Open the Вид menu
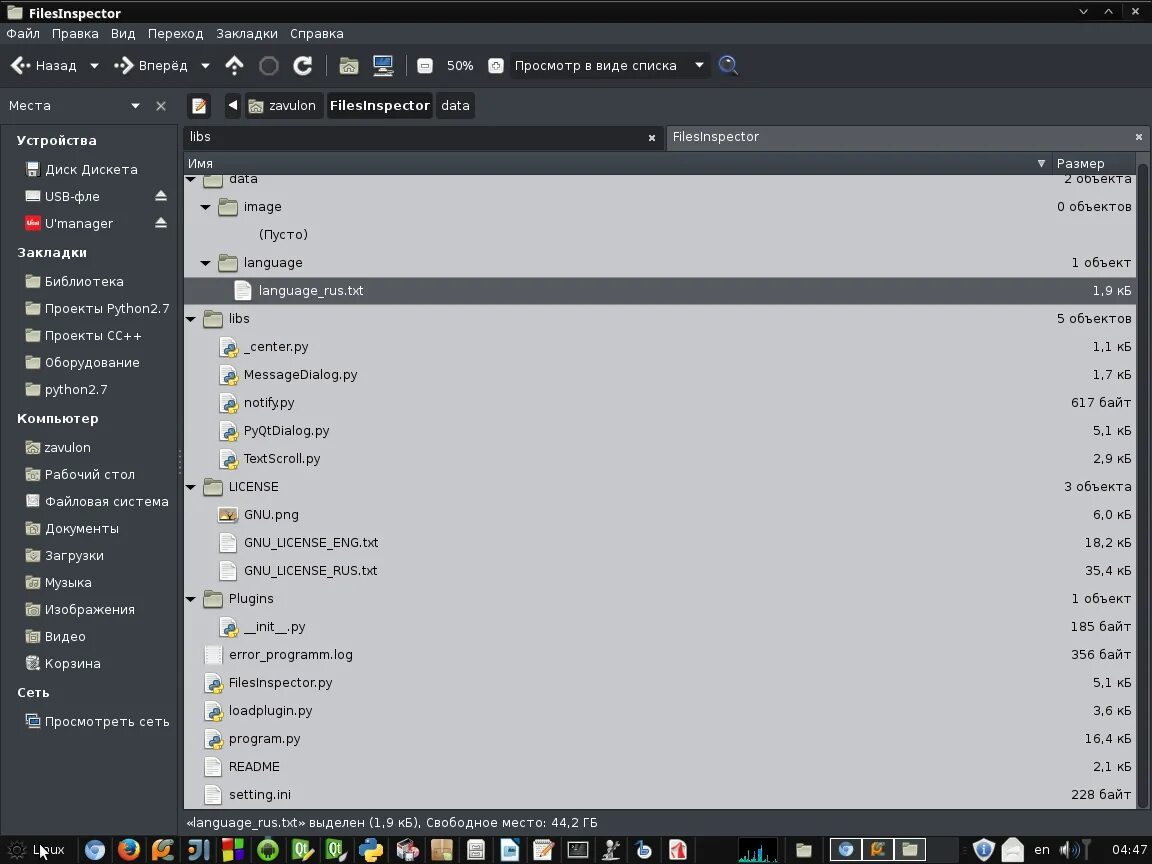This screenshot has height=864, width=1152. (123, 34)
